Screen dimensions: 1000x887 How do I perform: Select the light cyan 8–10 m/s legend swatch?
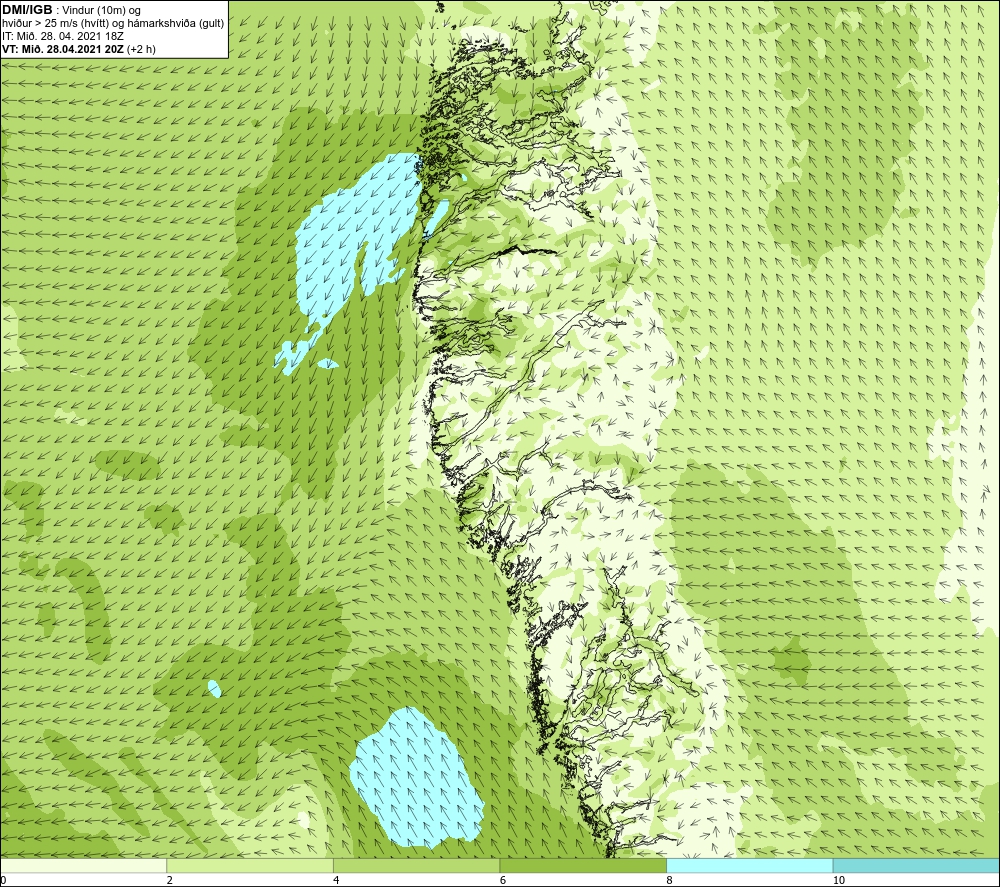coord(749,865)
